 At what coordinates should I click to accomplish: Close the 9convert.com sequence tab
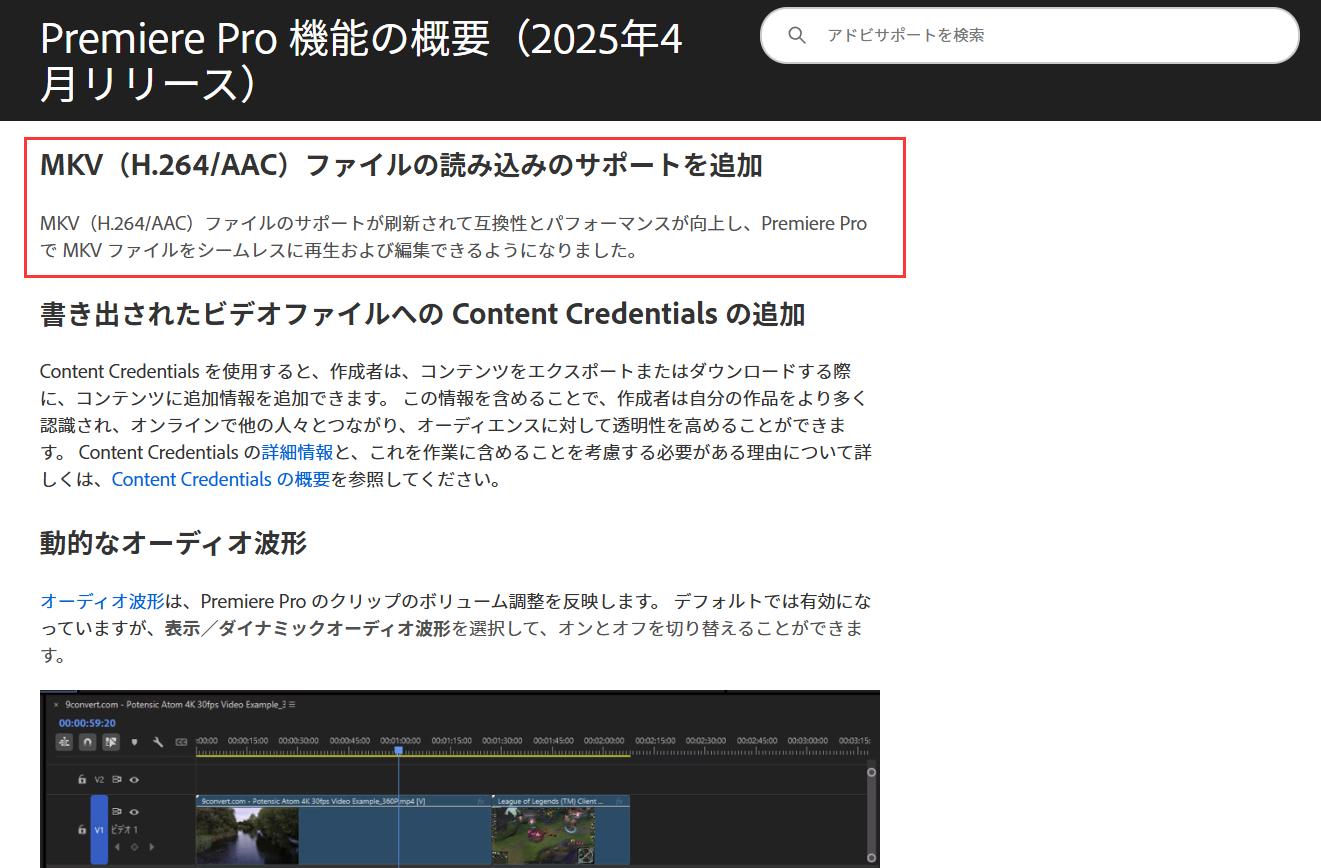(x=56, y=705)
